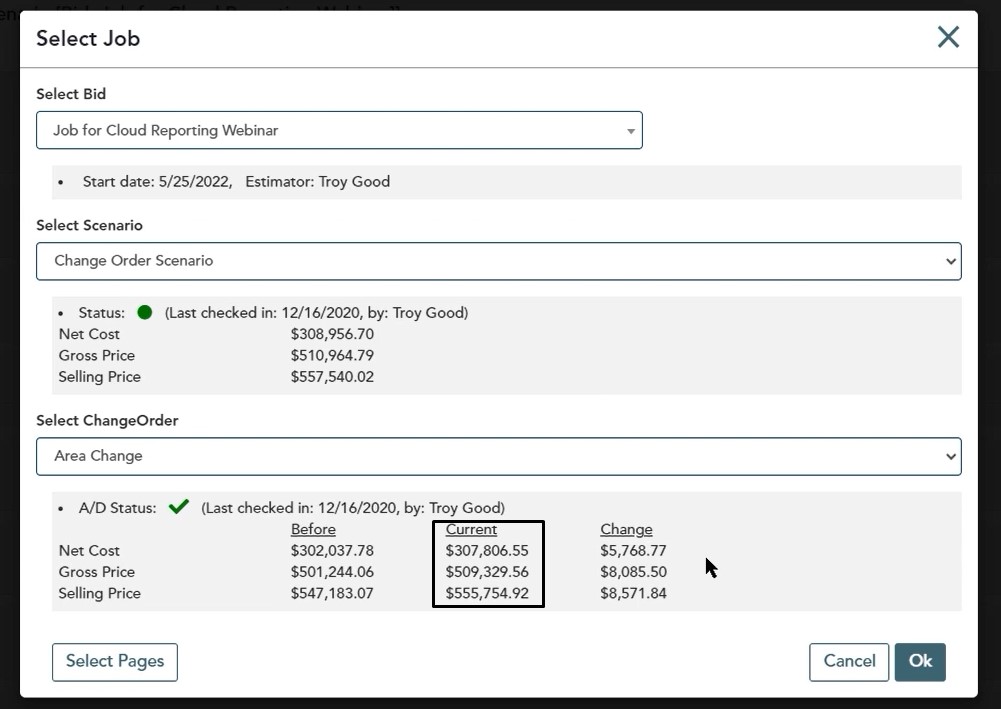Image resolution: width=1001 pixels, height=709 pixels.
Task: Confirm with the Ok button
Action: pos(920,661)
